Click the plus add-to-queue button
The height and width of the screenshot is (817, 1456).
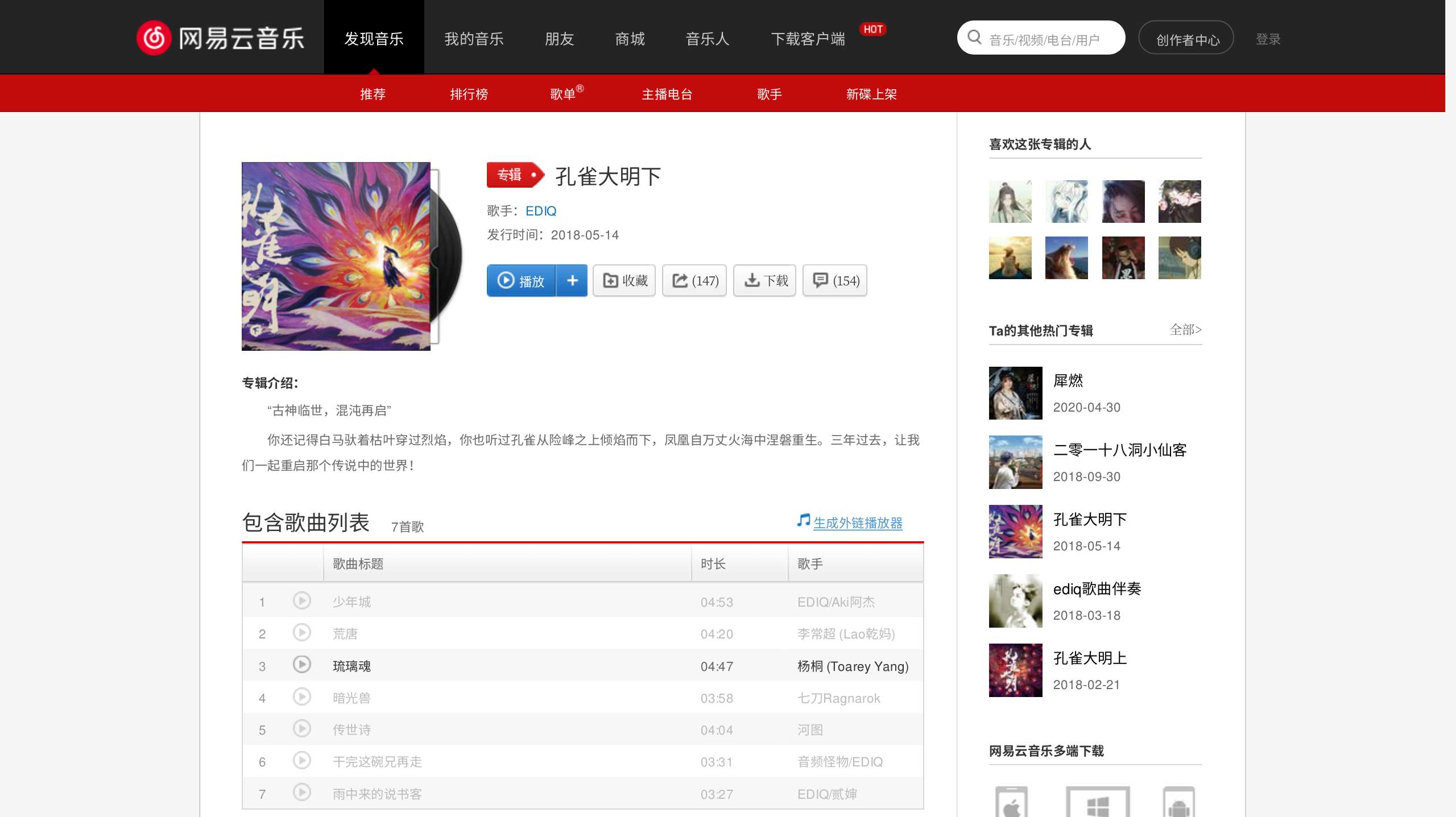[x=572, y=280]
